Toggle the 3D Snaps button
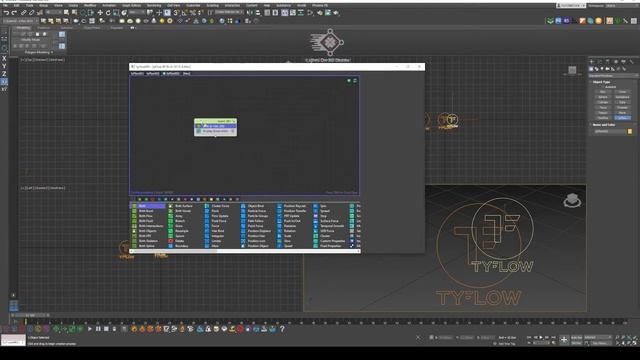Viewport: 640px width, 360px height. (x=176, y=13)
